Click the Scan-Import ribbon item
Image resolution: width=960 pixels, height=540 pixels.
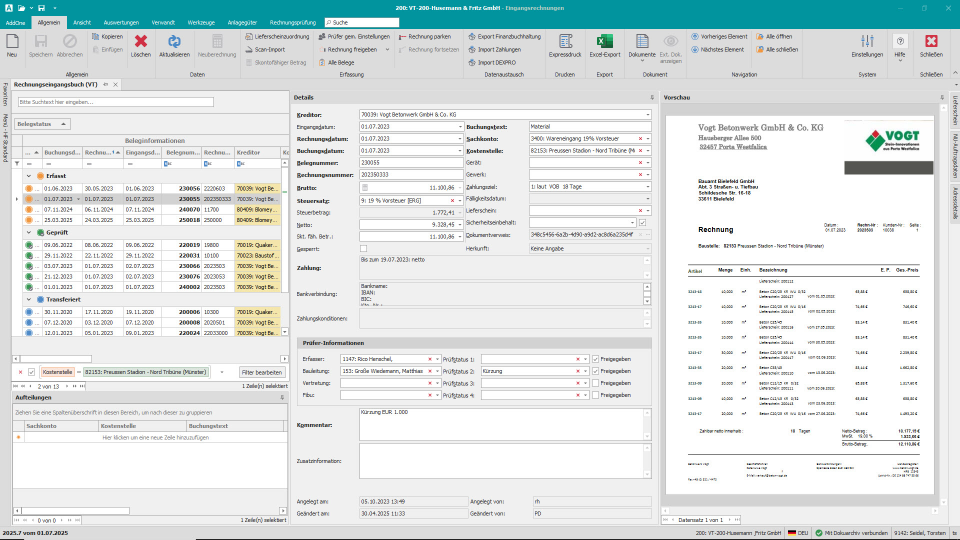click(x=269, y=48)
